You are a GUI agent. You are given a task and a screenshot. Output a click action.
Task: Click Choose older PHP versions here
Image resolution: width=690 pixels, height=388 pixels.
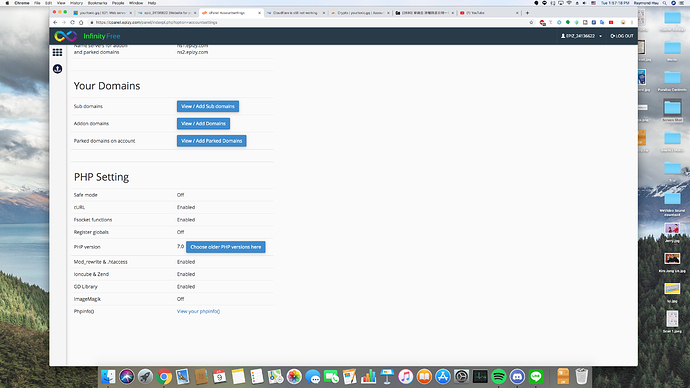(226, 247)
